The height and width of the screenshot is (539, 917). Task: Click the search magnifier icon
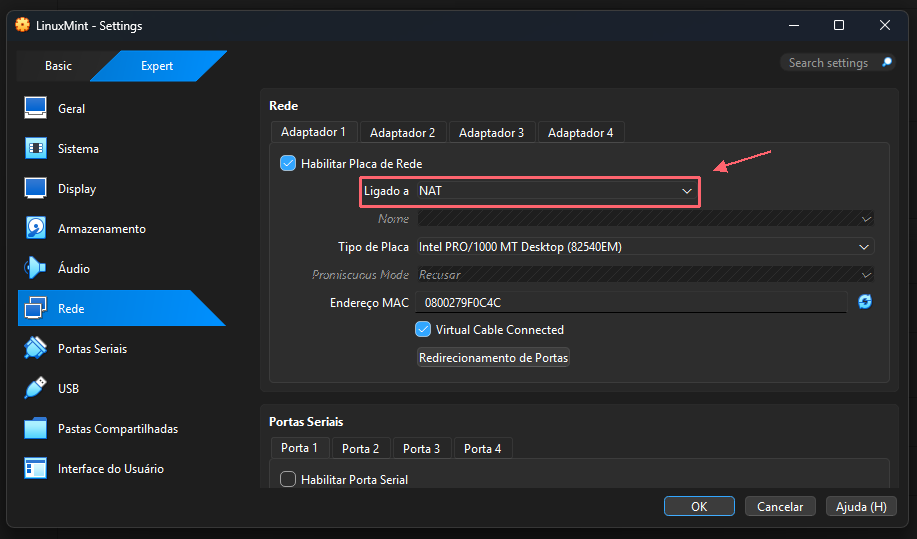(x=887, y=62)
